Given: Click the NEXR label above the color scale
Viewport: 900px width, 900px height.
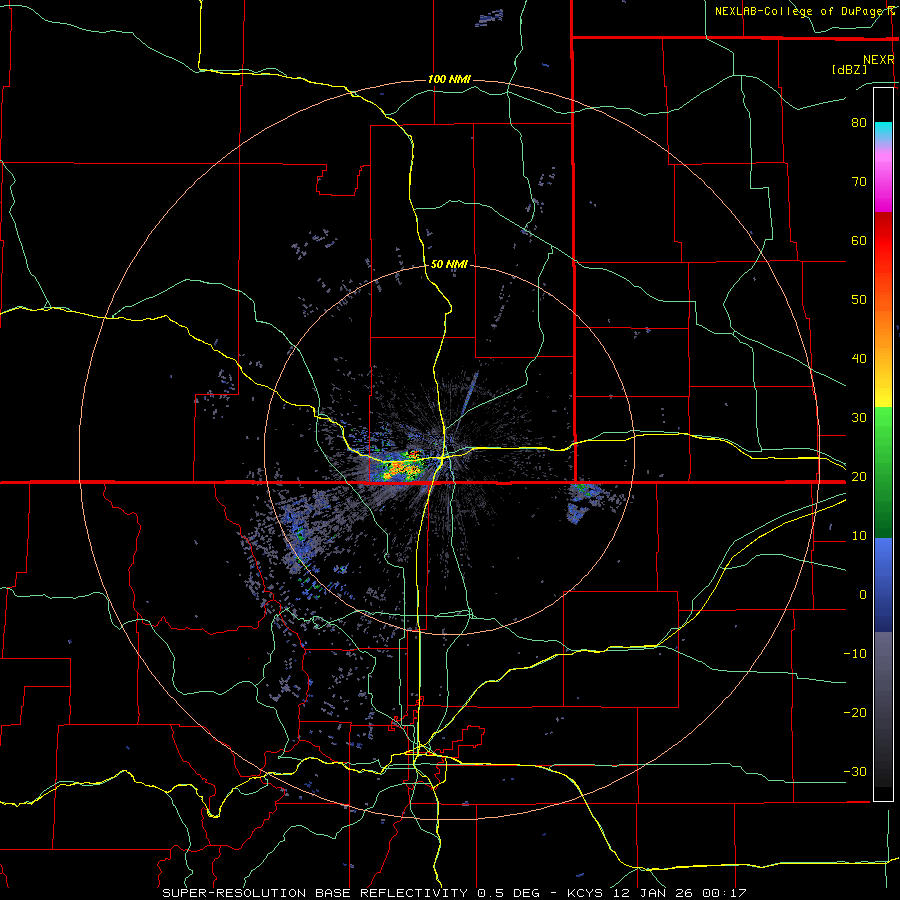Looking at the screenshot, I should (x=878, y=60).
